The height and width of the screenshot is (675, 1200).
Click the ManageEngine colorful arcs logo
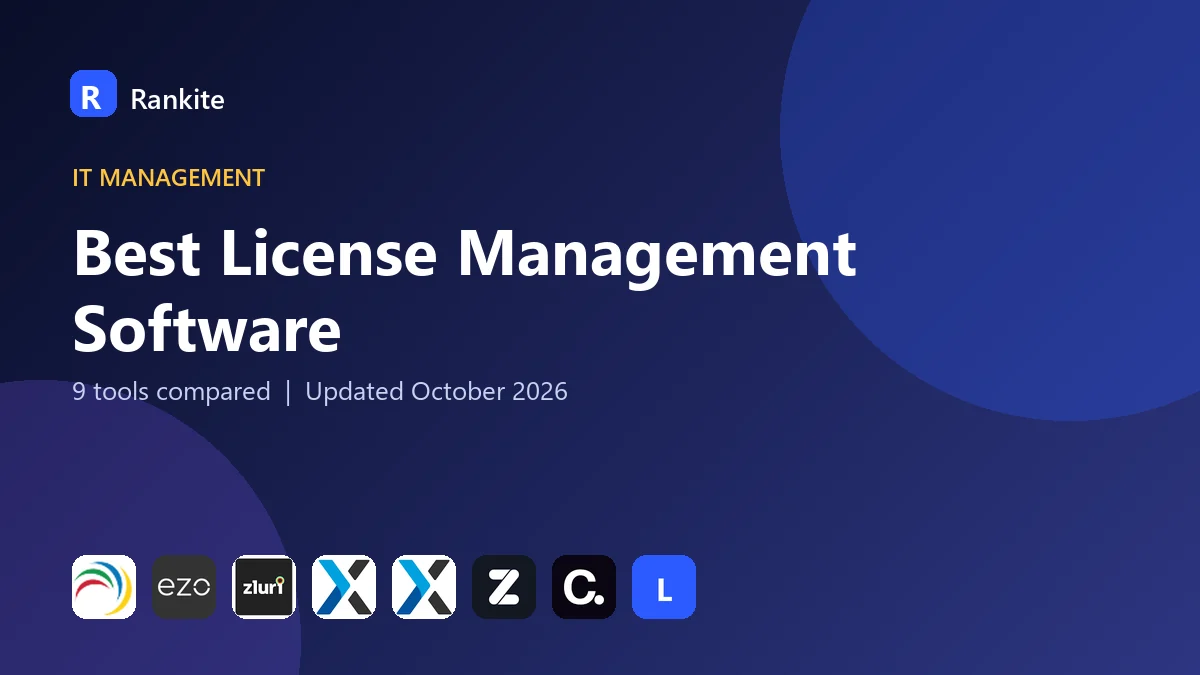point(104,587)
